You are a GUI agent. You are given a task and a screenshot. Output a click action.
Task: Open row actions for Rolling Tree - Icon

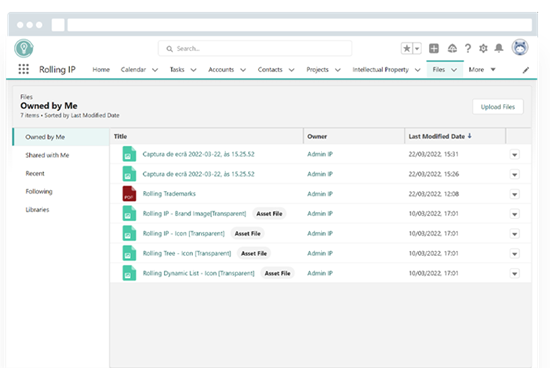pyautogui.click(x=515, y=254)
